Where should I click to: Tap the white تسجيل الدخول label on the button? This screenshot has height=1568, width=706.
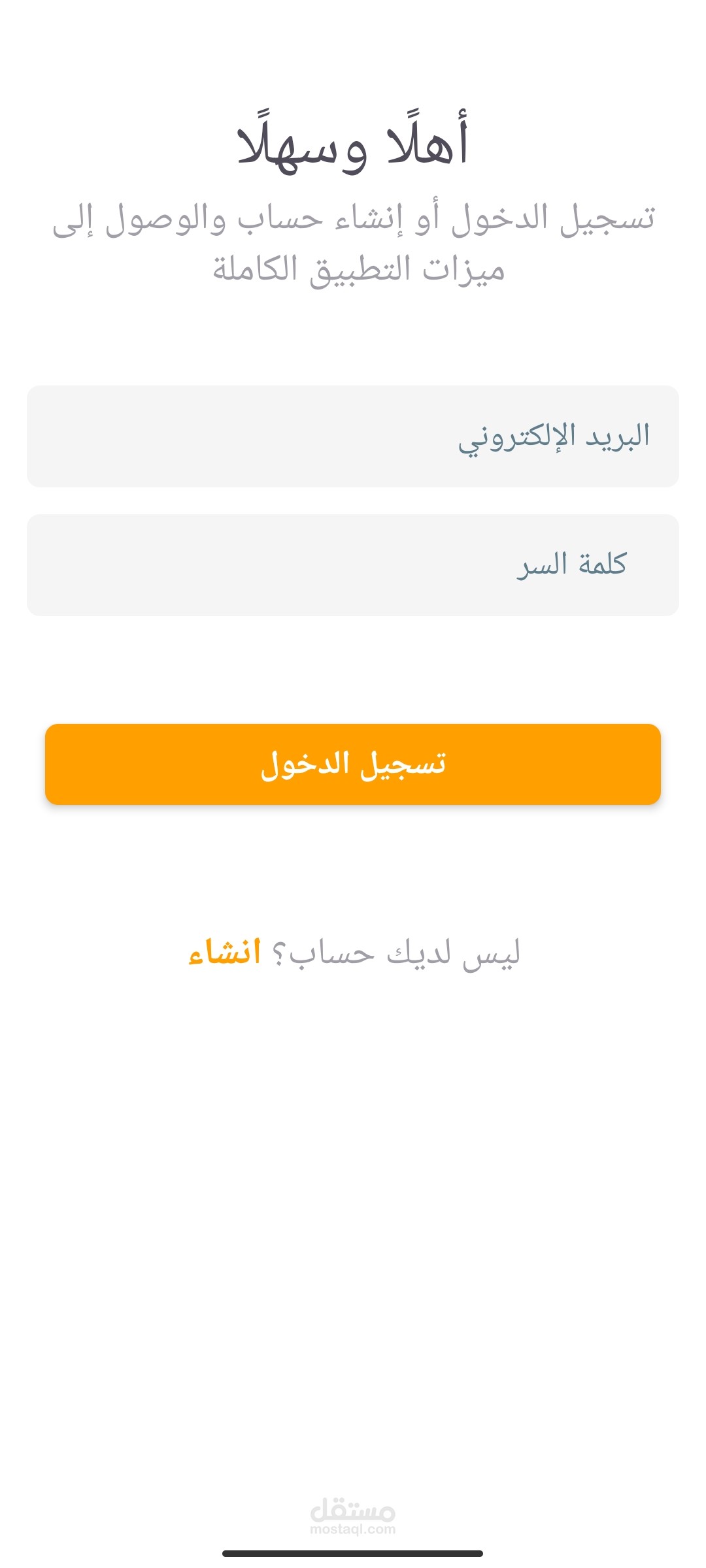[x=353, y=764]
